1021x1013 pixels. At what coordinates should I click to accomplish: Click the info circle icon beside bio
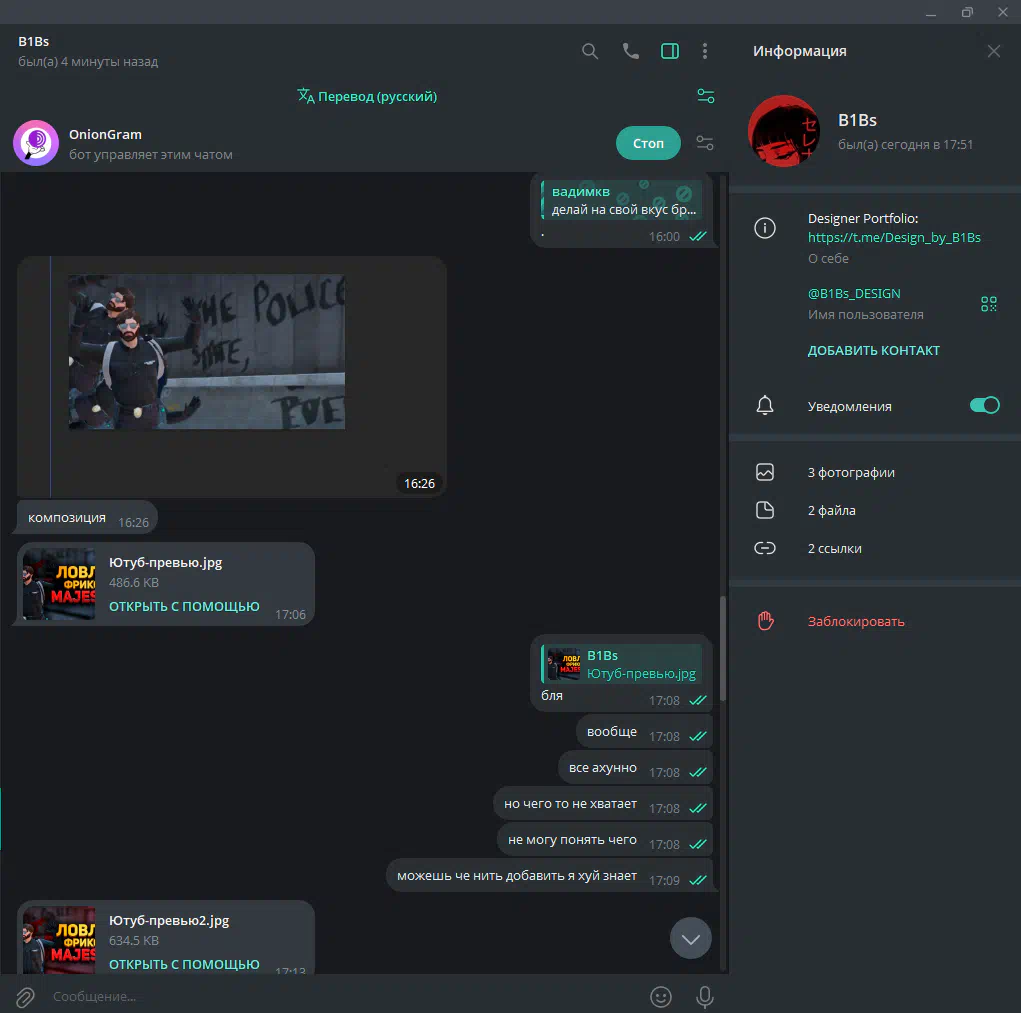click(764, 228)
